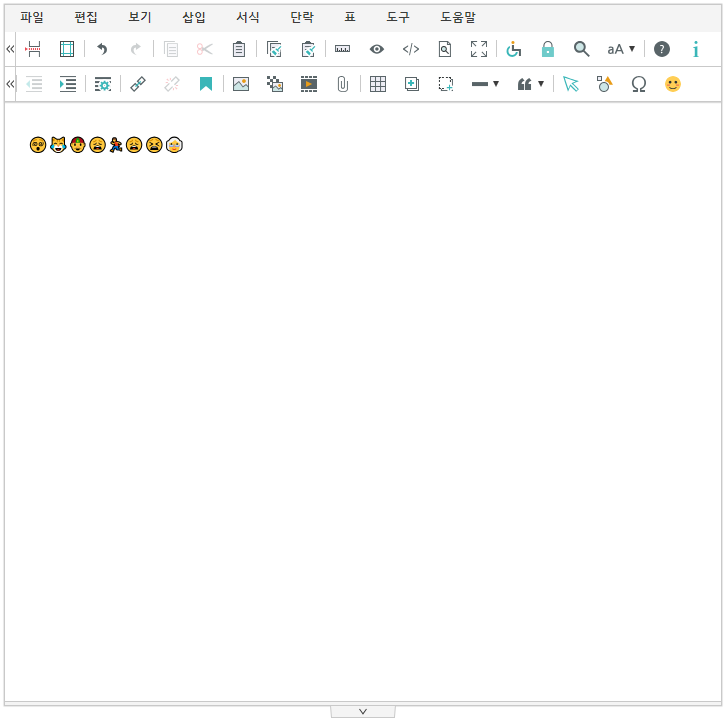The height and width of the screenshot is (724, 727).
Task: Insert a page break
Action: tap(33, 49)
